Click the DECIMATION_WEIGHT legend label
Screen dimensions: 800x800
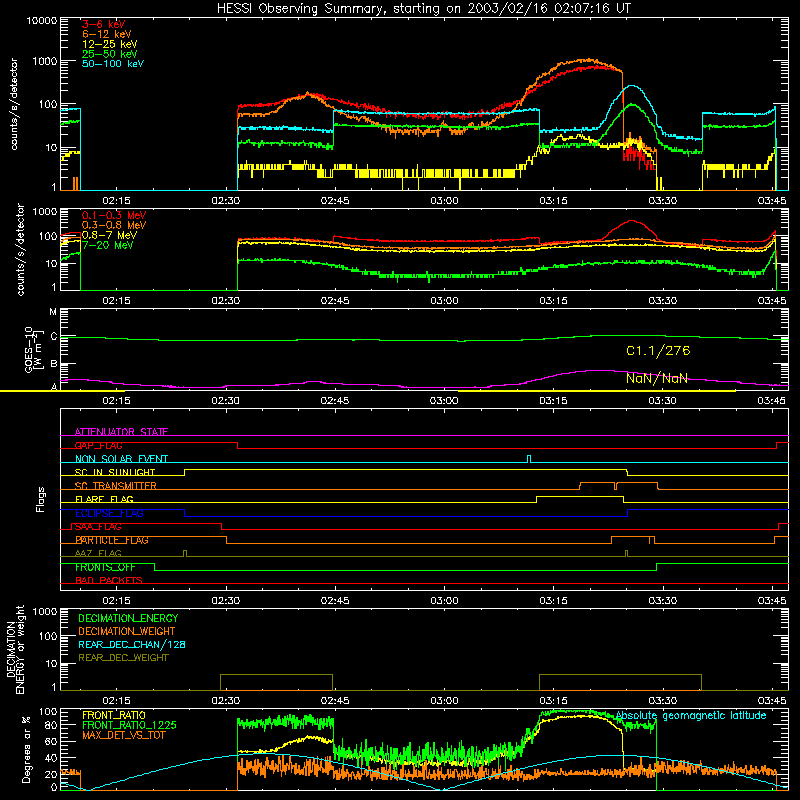point(127,631)
